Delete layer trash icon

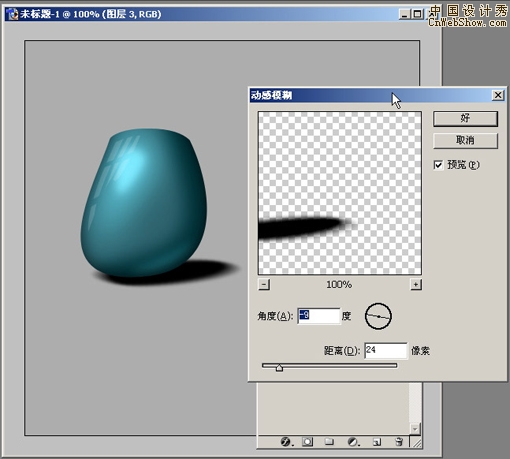tap(399, 442)
